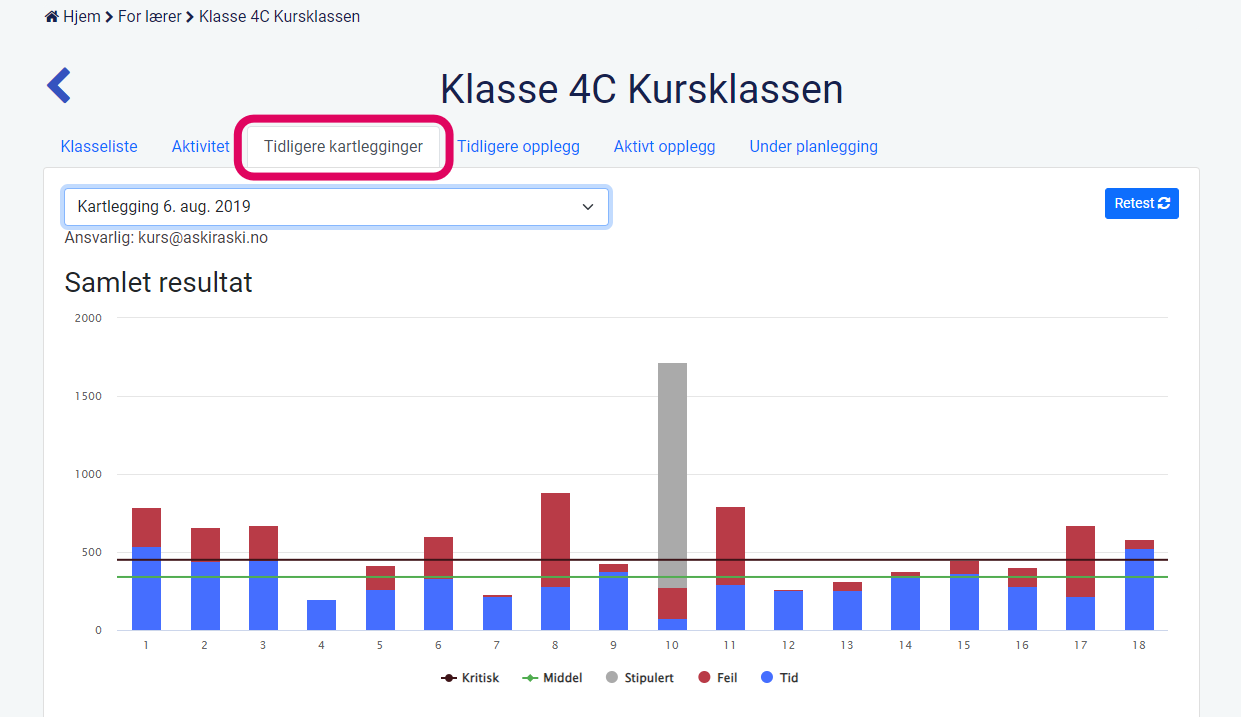This screenshot has height=717, width=1241.
Task: Click the home icon in breadcrumb
Action: click(x=52, y=17)
